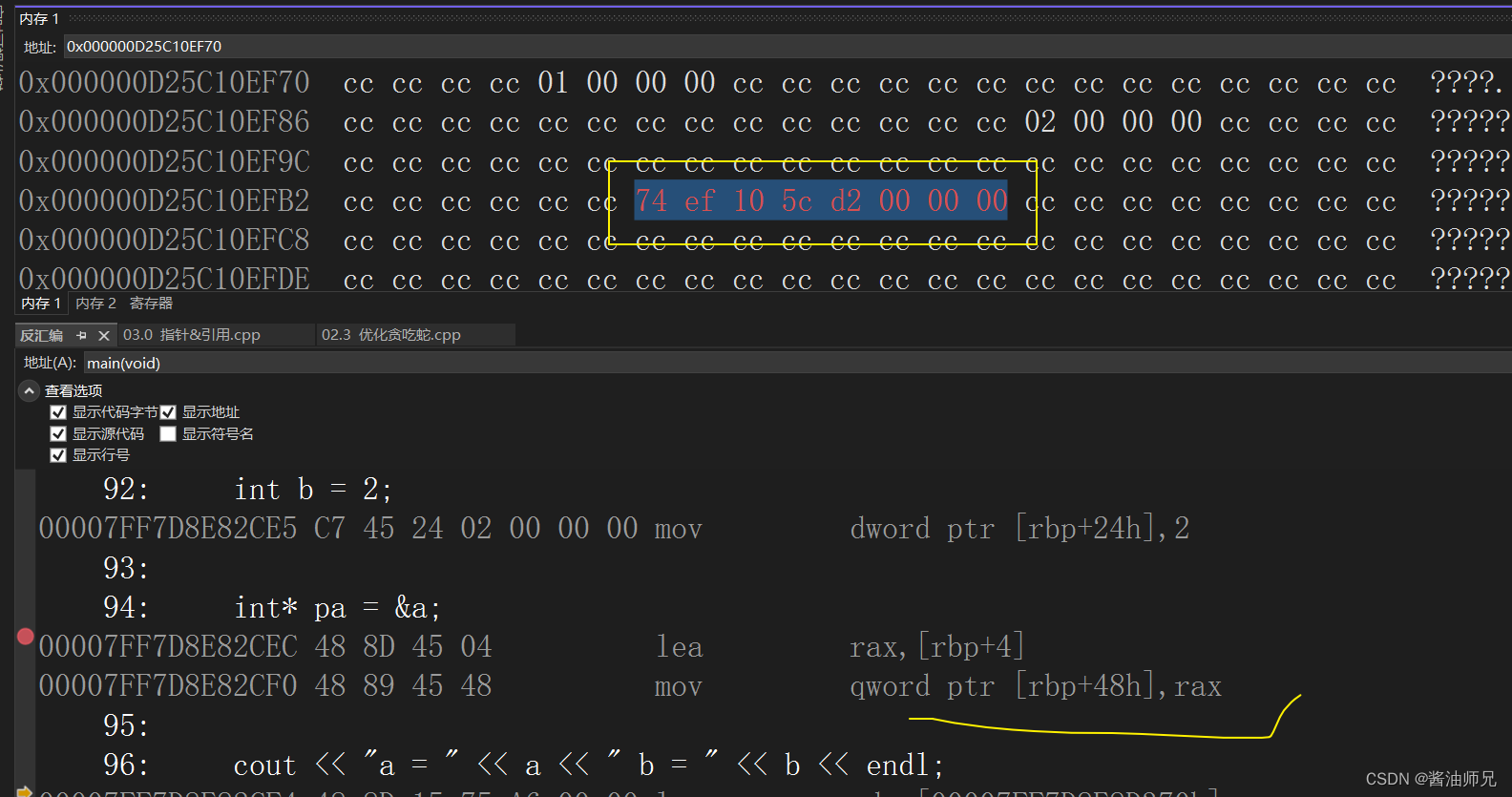Click operand qword ptr [rbp+48h],rax
The image size is (1512, 797).
pos(1036,686)
